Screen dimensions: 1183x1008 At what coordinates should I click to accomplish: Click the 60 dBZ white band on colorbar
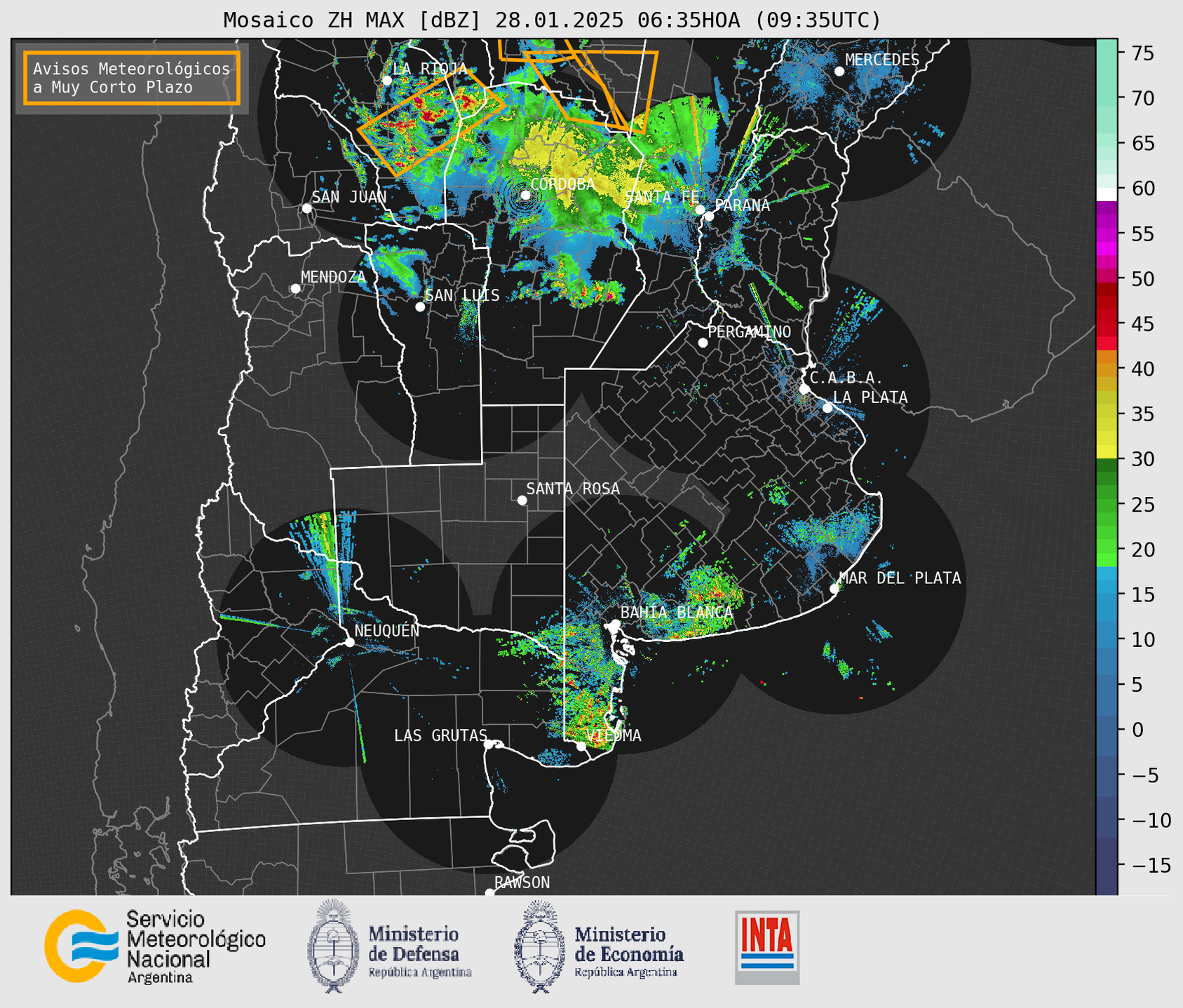1107,194
